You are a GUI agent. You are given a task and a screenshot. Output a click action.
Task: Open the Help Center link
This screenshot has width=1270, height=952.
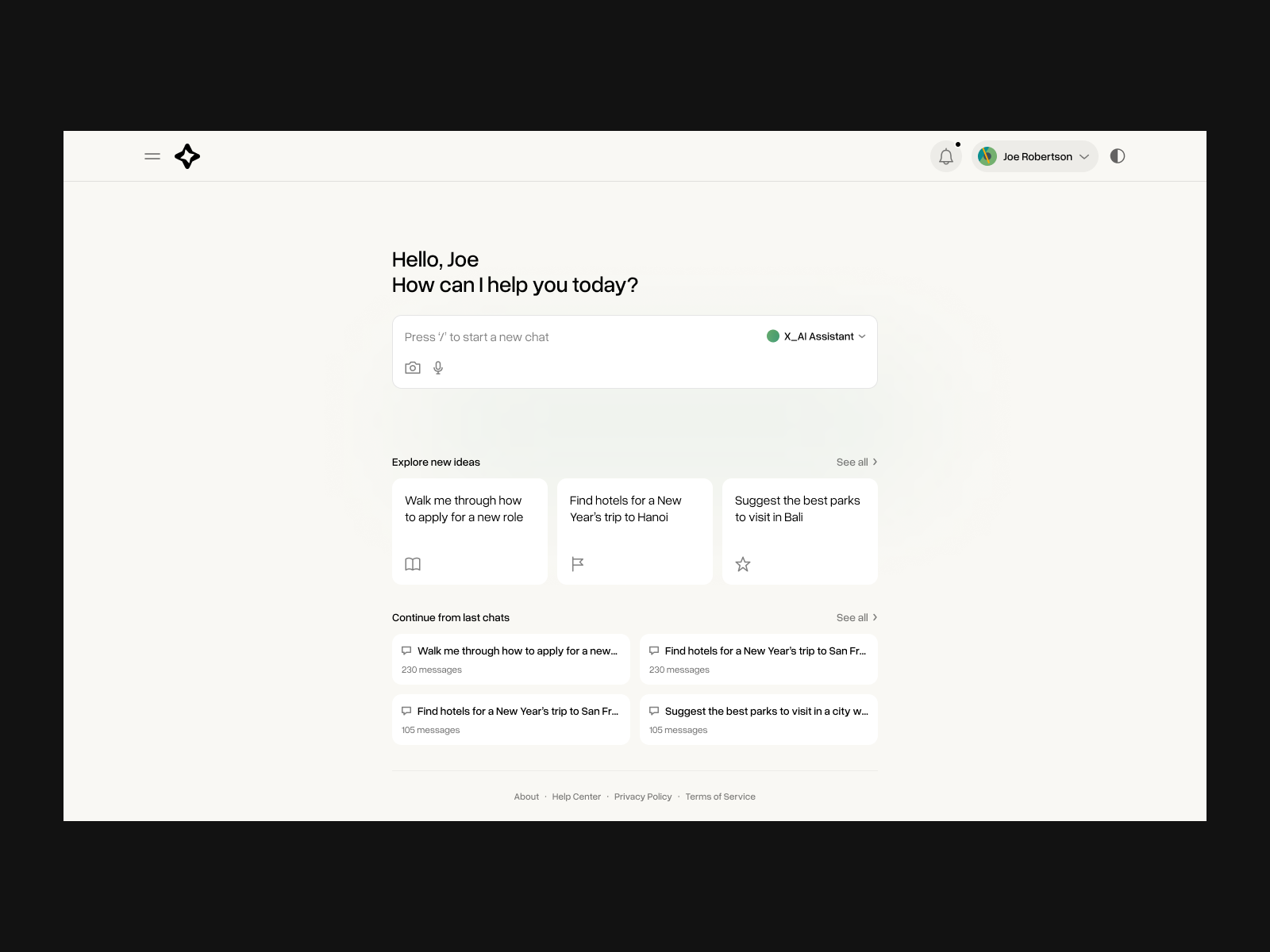(x=576, y=797)
